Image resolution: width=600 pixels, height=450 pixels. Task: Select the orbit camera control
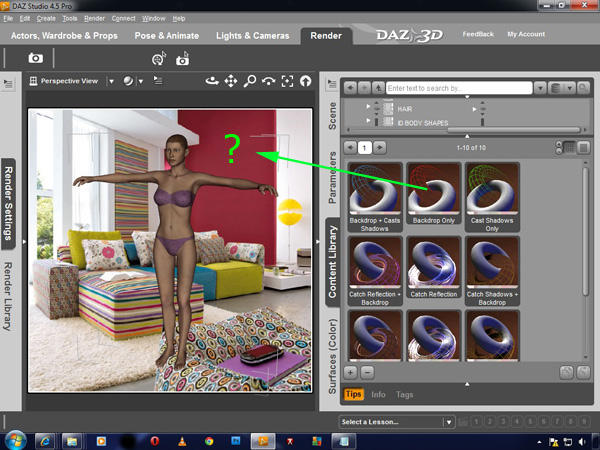212,81
